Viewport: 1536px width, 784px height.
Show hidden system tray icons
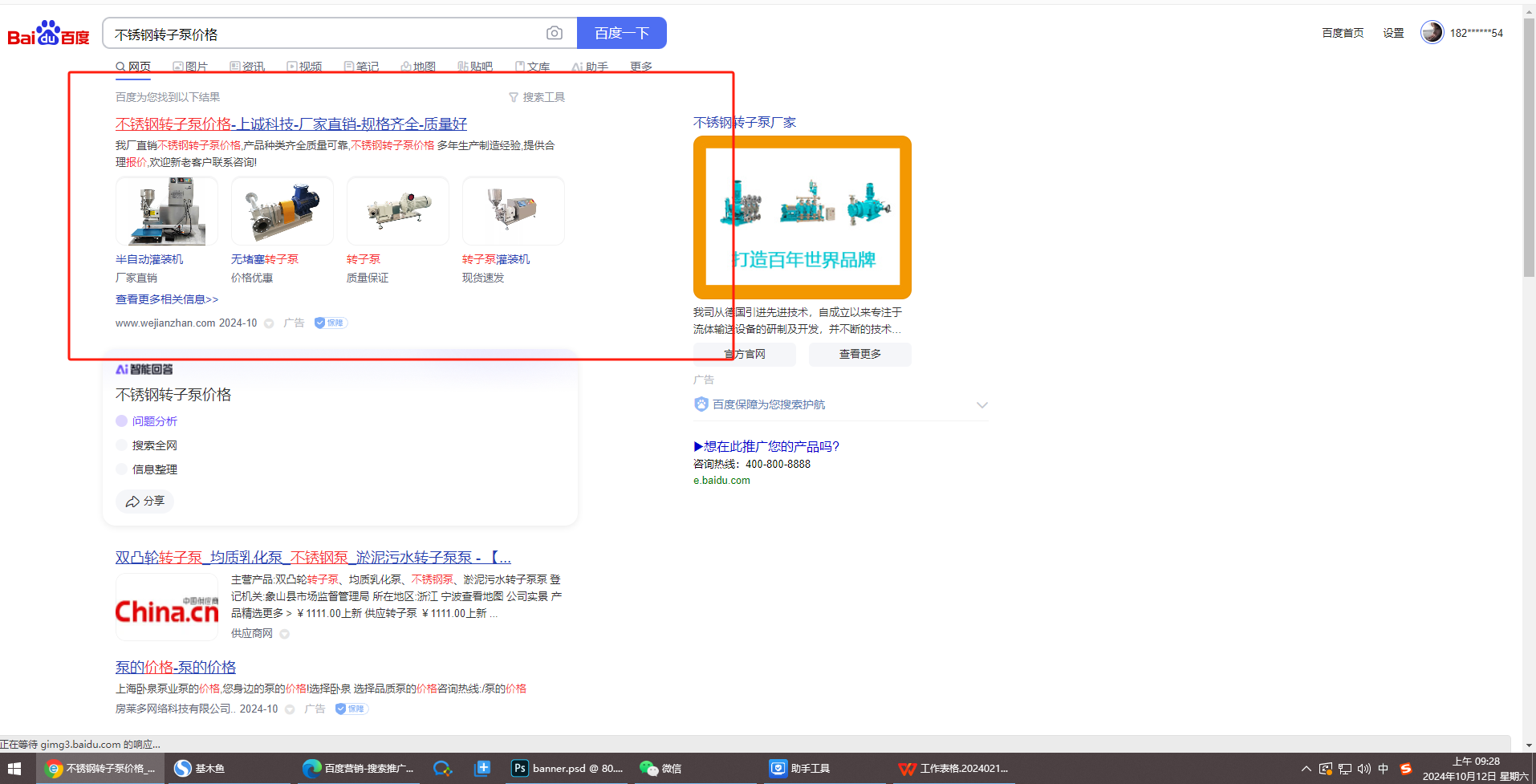coord(1306,769)
